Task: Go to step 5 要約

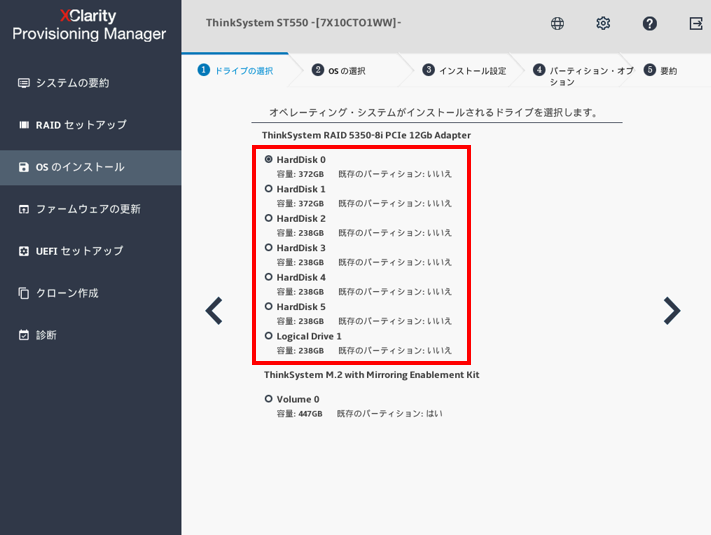Action: point(660,71)
